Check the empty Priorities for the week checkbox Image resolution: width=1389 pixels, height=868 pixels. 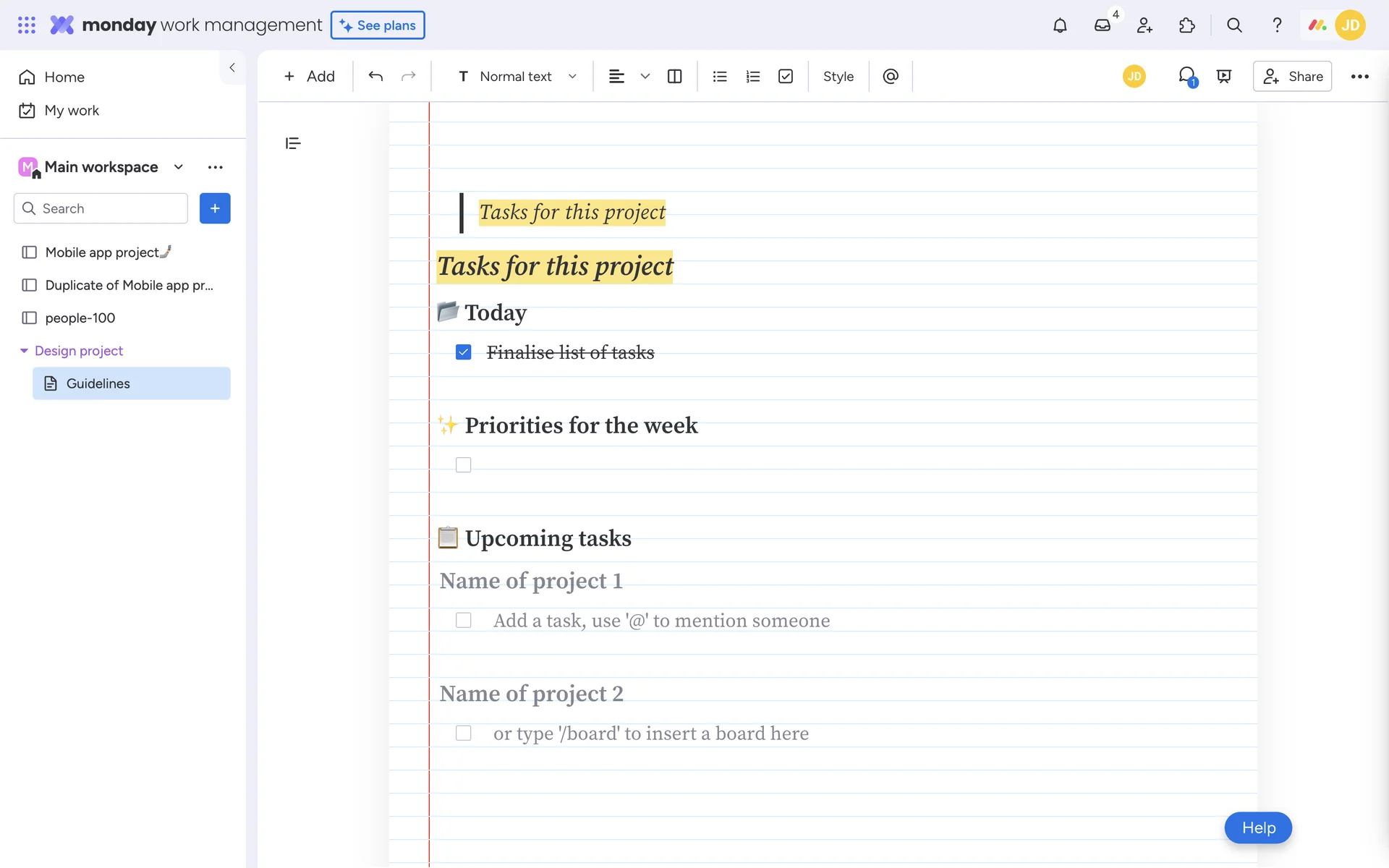[464, 465]
